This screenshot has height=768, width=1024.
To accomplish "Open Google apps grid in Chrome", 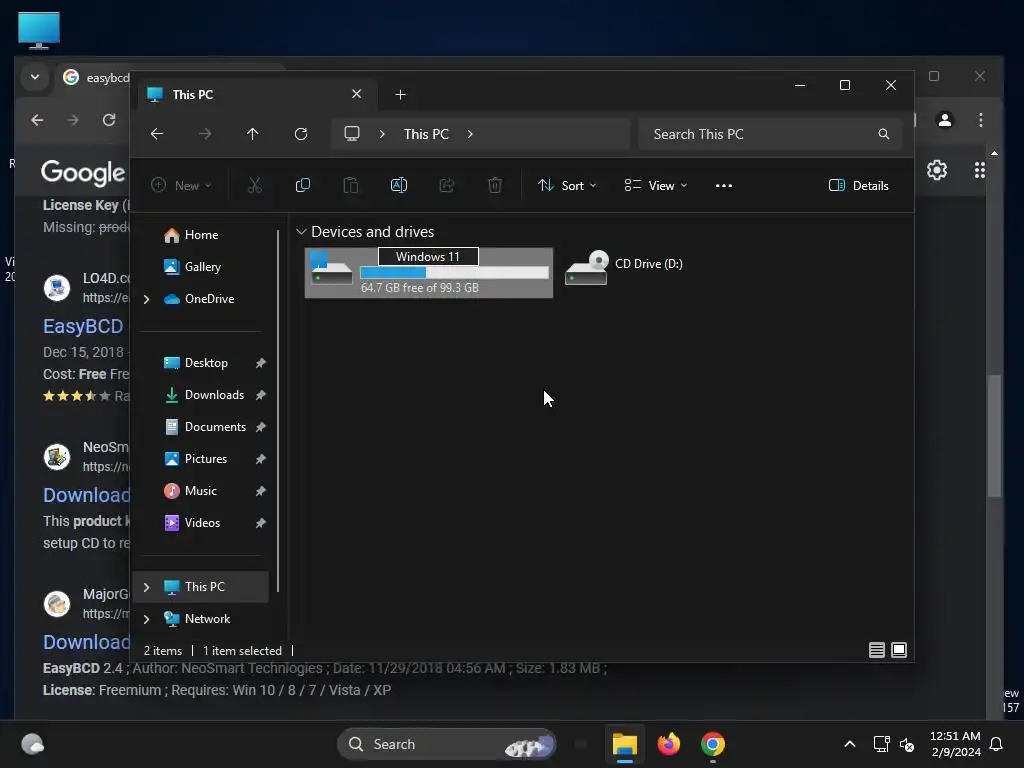I will 980,170.
